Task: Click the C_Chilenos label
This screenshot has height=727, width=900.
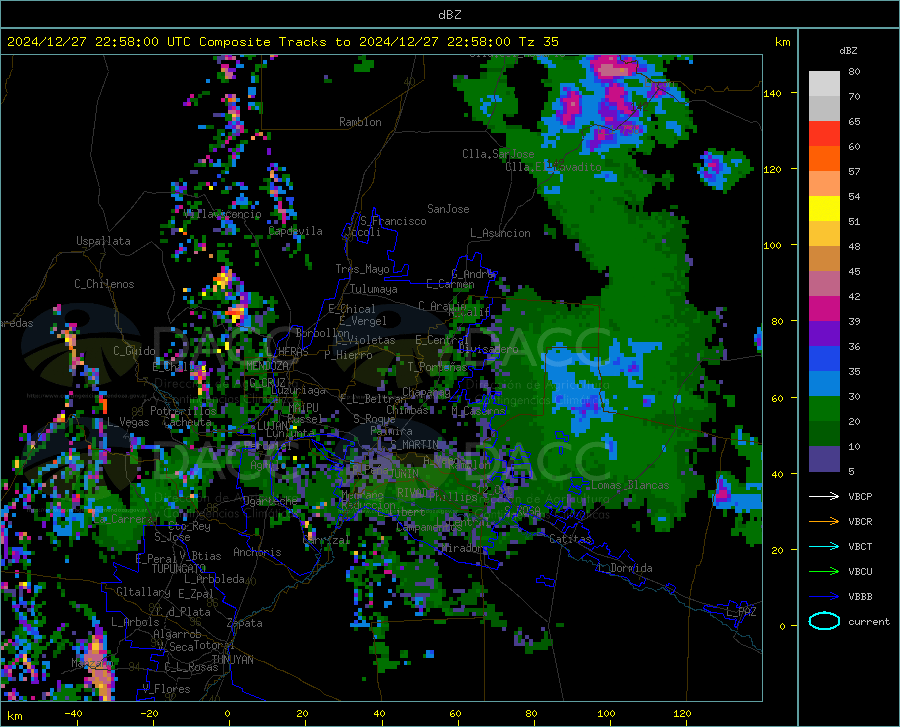Action: (104, 284)
